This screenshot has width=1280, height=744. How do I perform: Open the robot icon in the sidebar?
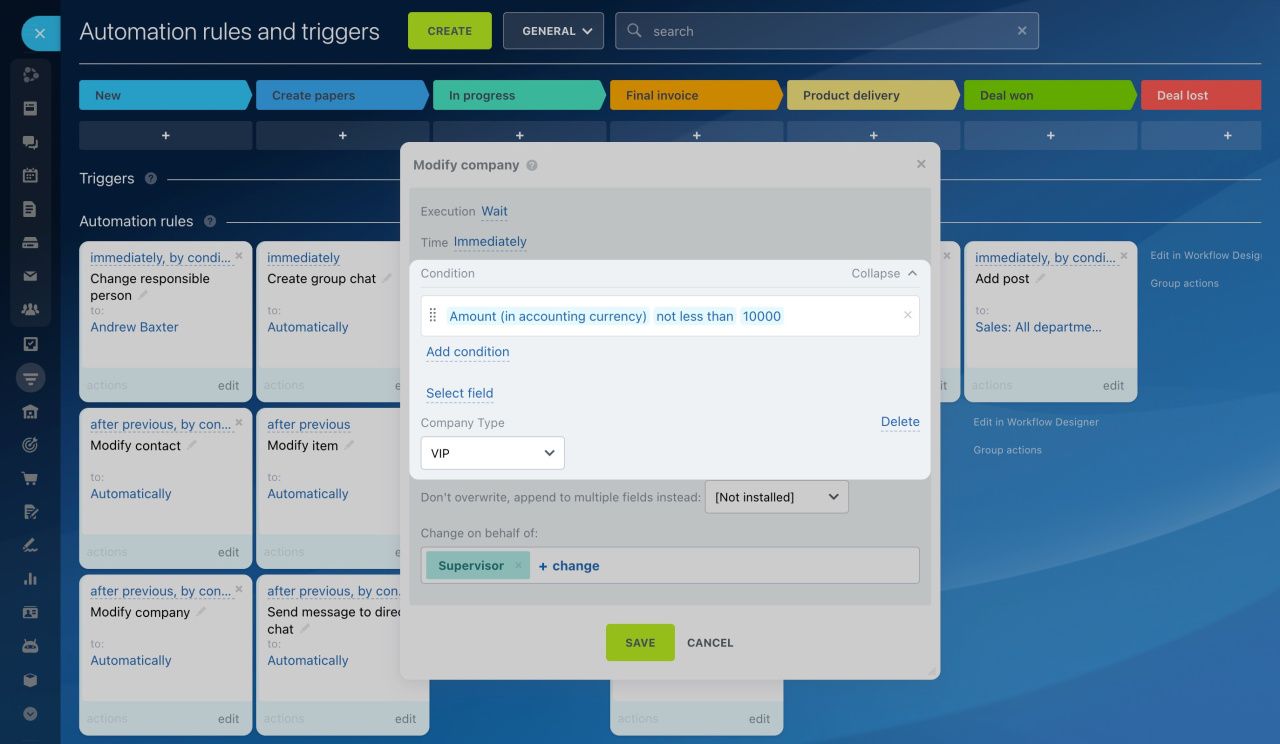30,646
